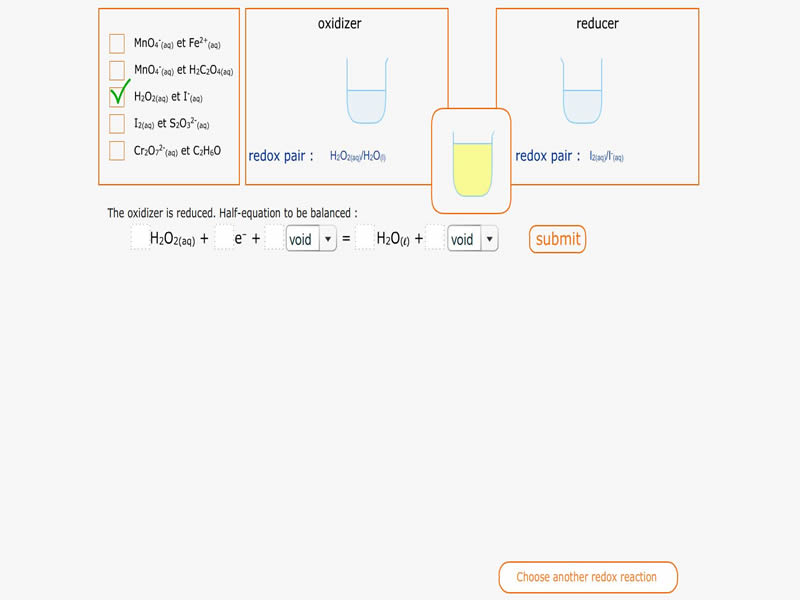Check the Cr2O7 2- et C2H6O checkbox
This screenshot has height=600, width=800.
point(117,151)
